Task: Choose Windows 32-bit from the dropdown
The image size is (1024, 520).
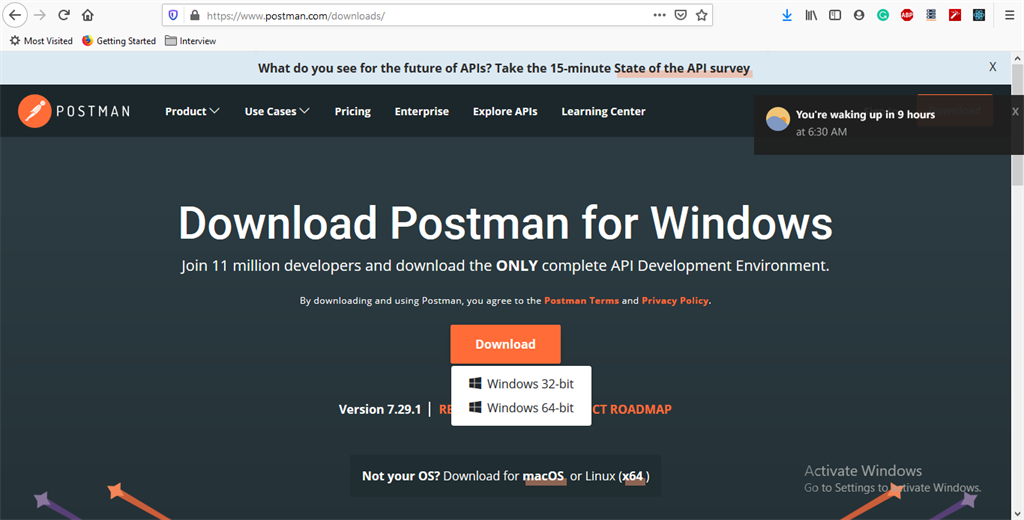Action: [521, 383]
